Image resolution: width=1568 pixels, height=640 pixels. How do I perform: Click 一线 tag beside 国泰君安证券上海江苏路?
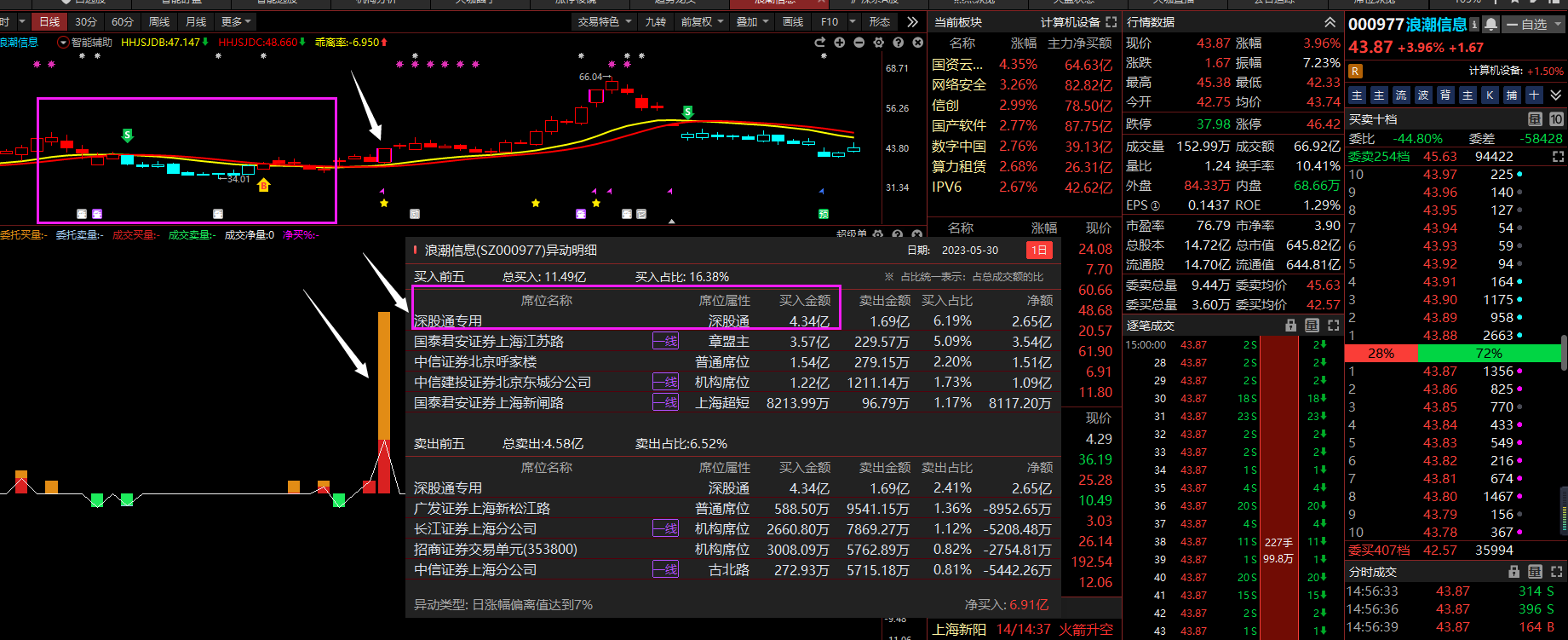(x=665, y=342)
